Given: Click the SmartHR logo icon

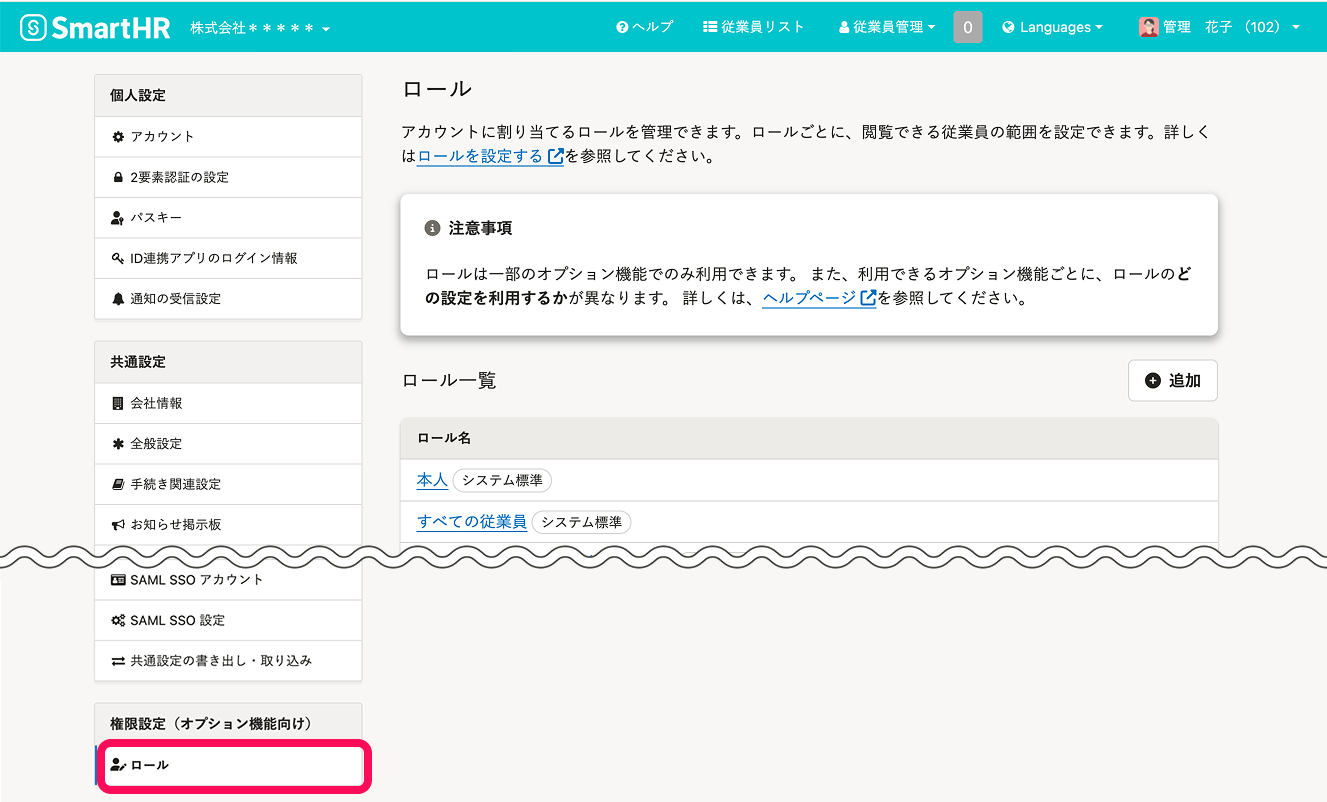Looking at the screenshot, I should [34, 27].
